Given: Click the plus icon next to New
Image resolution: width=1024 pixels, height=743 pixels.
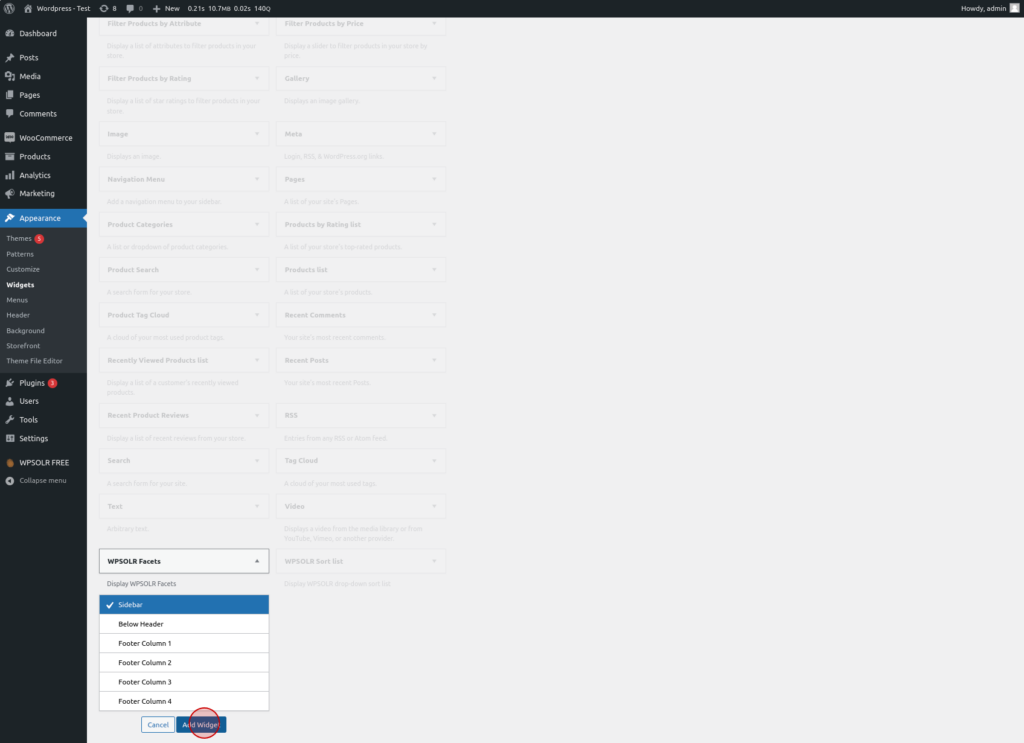Looking at the screenshot, I should point(157,8).
